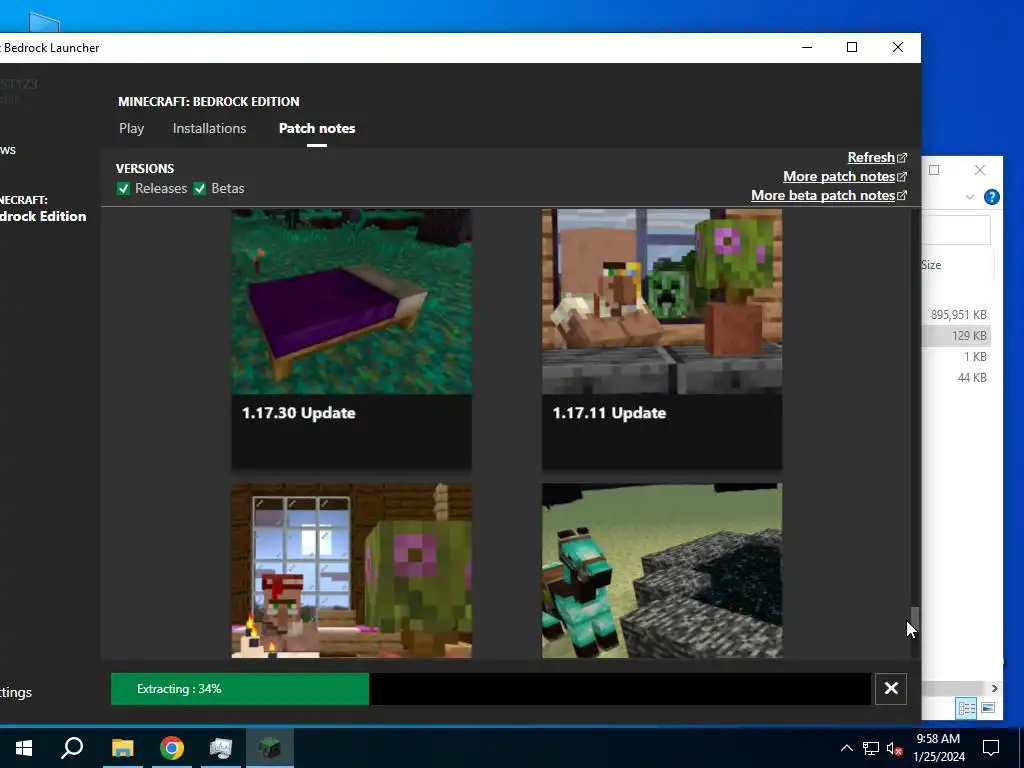Expand the ribbon chevron in the background window
1024x768 pixels.
click(970, 197)
